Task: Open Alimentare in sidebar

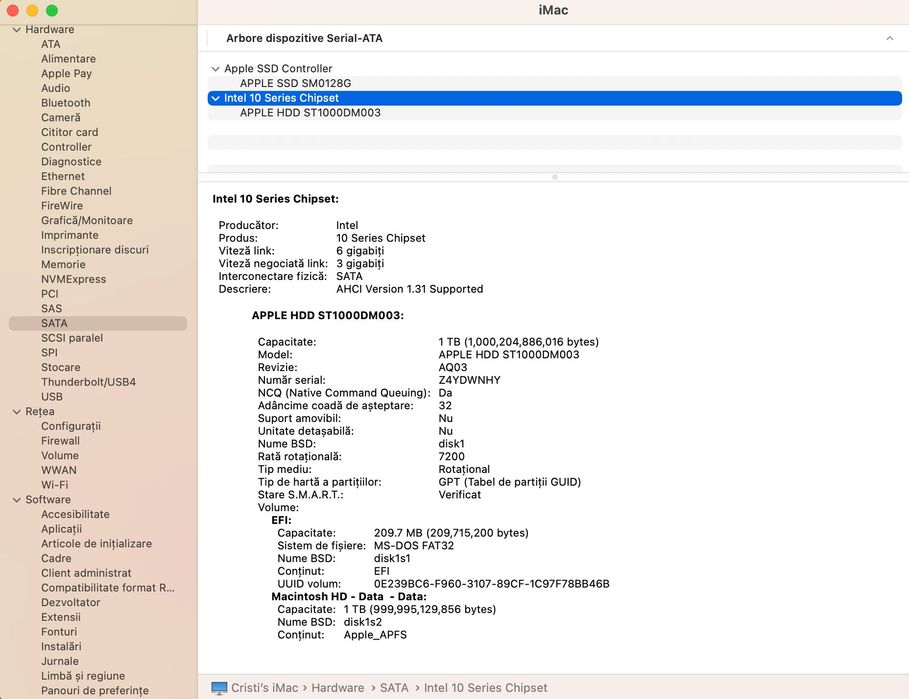Action: pyautogui.click(x=68, y=59)
